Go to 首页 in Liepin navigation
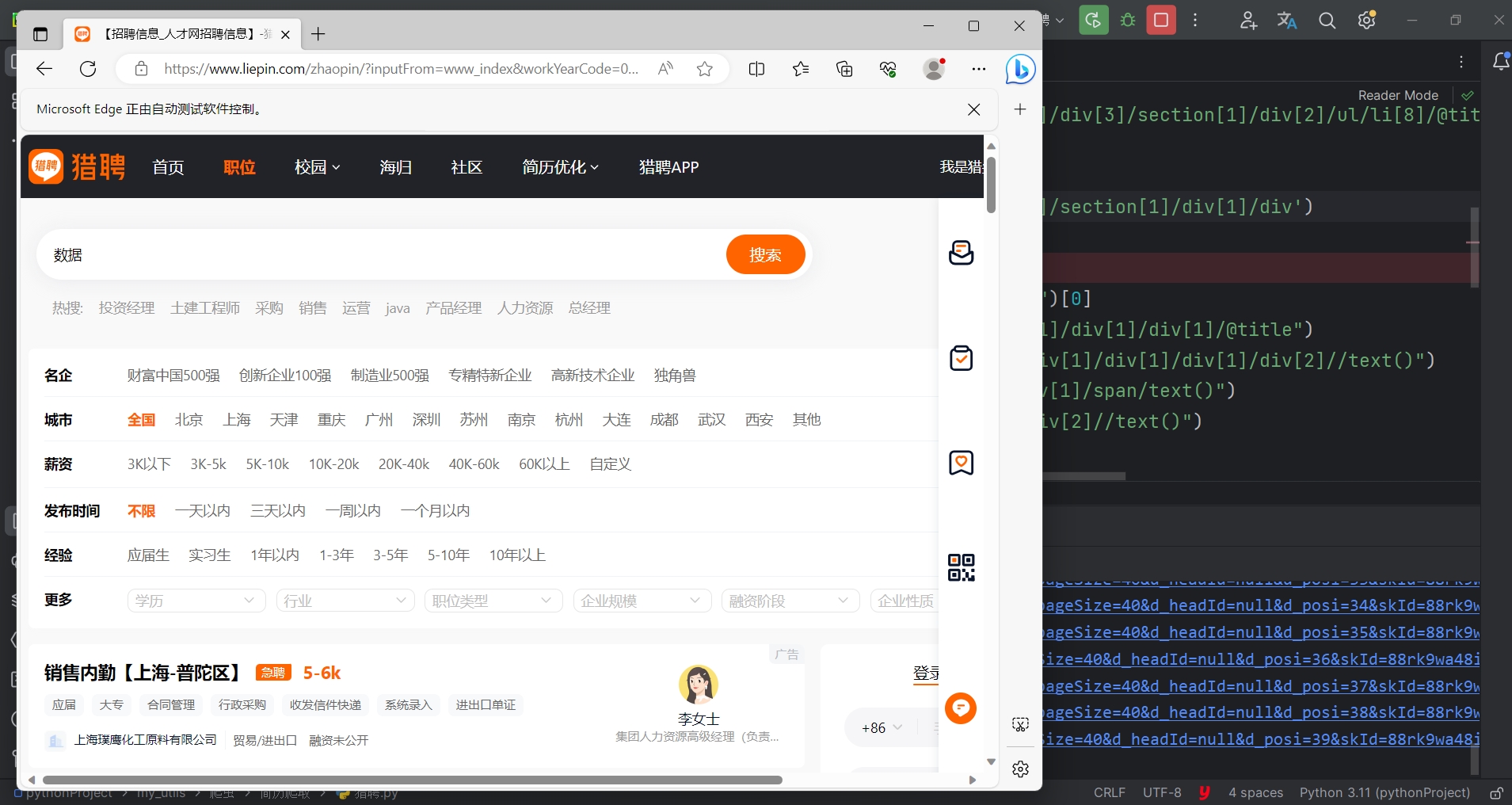 coord(168,167)
